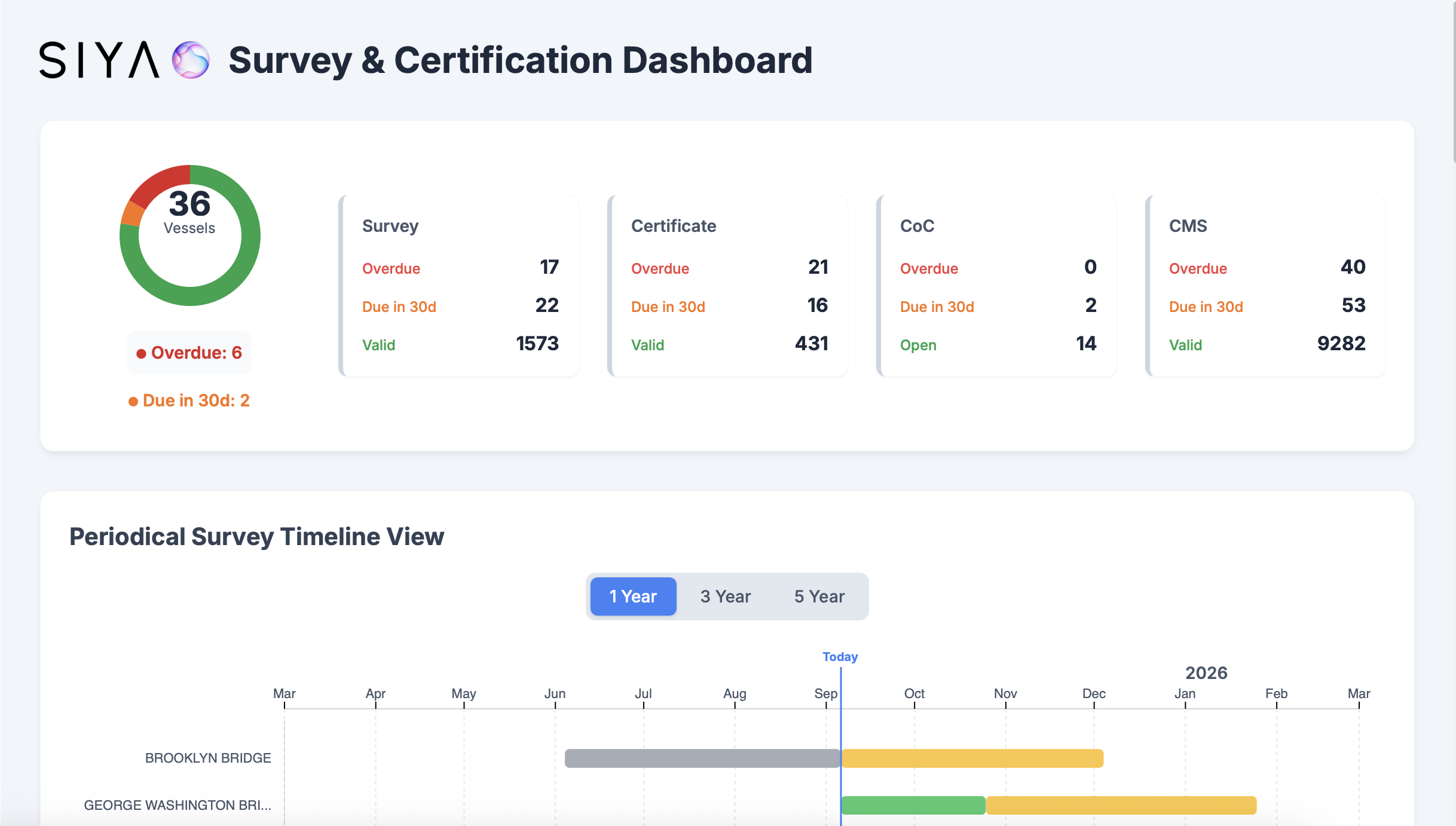Click the red Overdue legend dot
Screen dimensions: 1456x826
click(141, 353)
